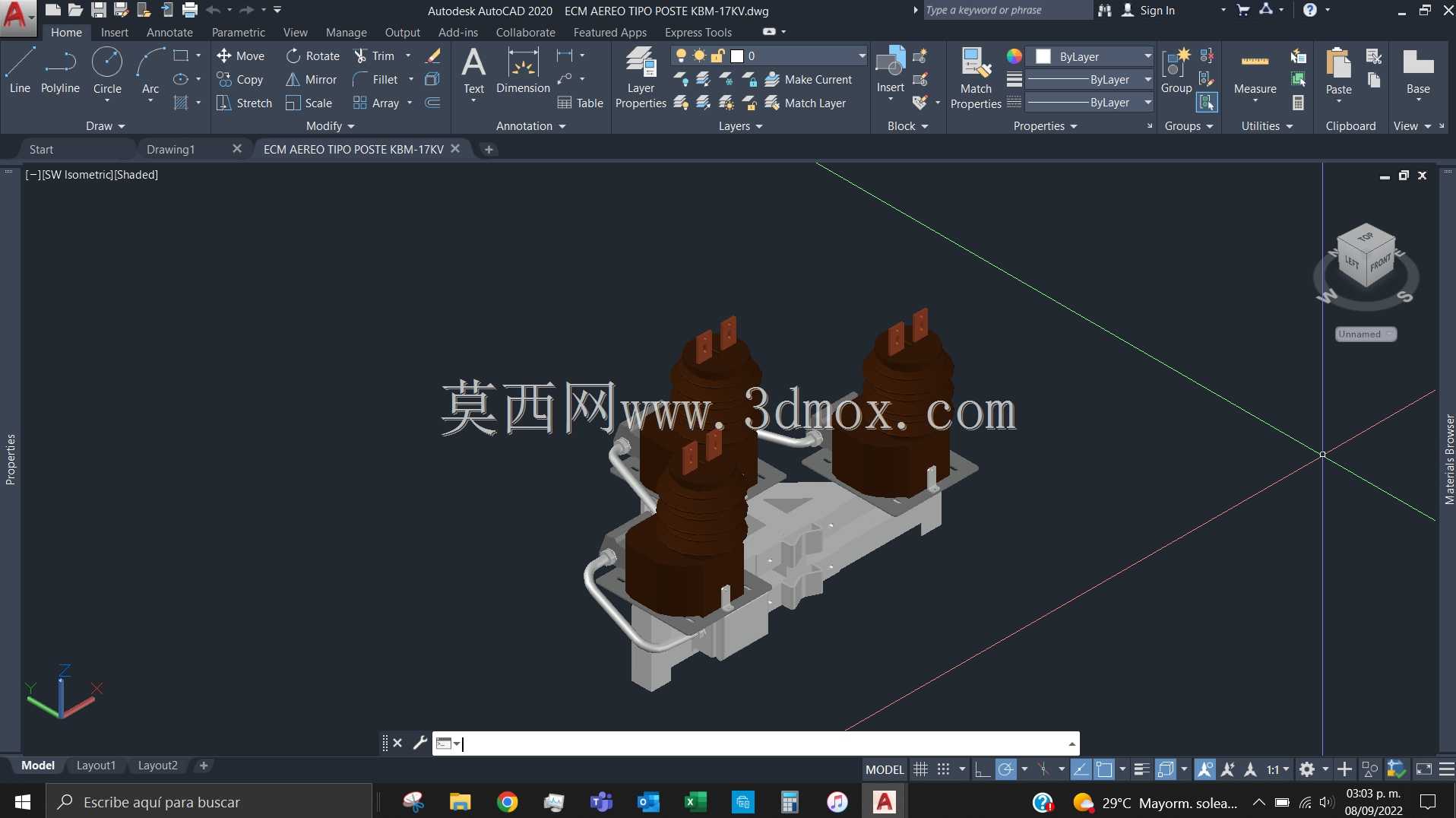Toggle lineweight display in status bar

pos(1141,769)
